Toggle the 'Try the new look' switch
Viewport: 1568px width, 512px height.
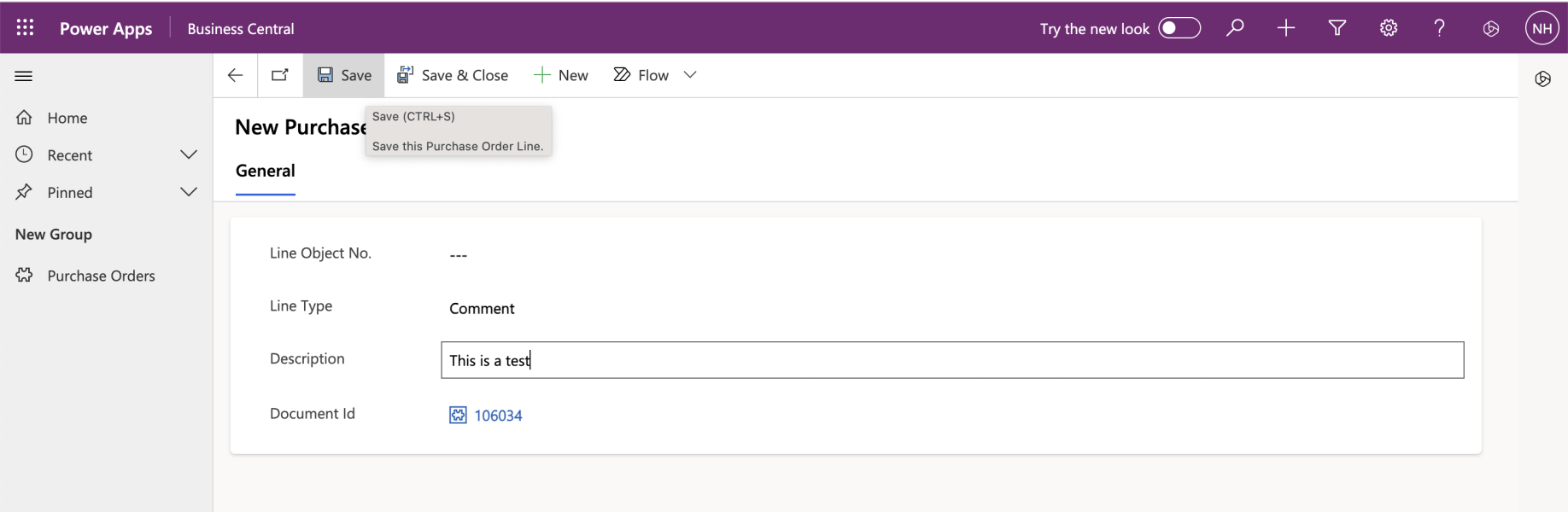pyautogui.click(x=1179, y=28)
